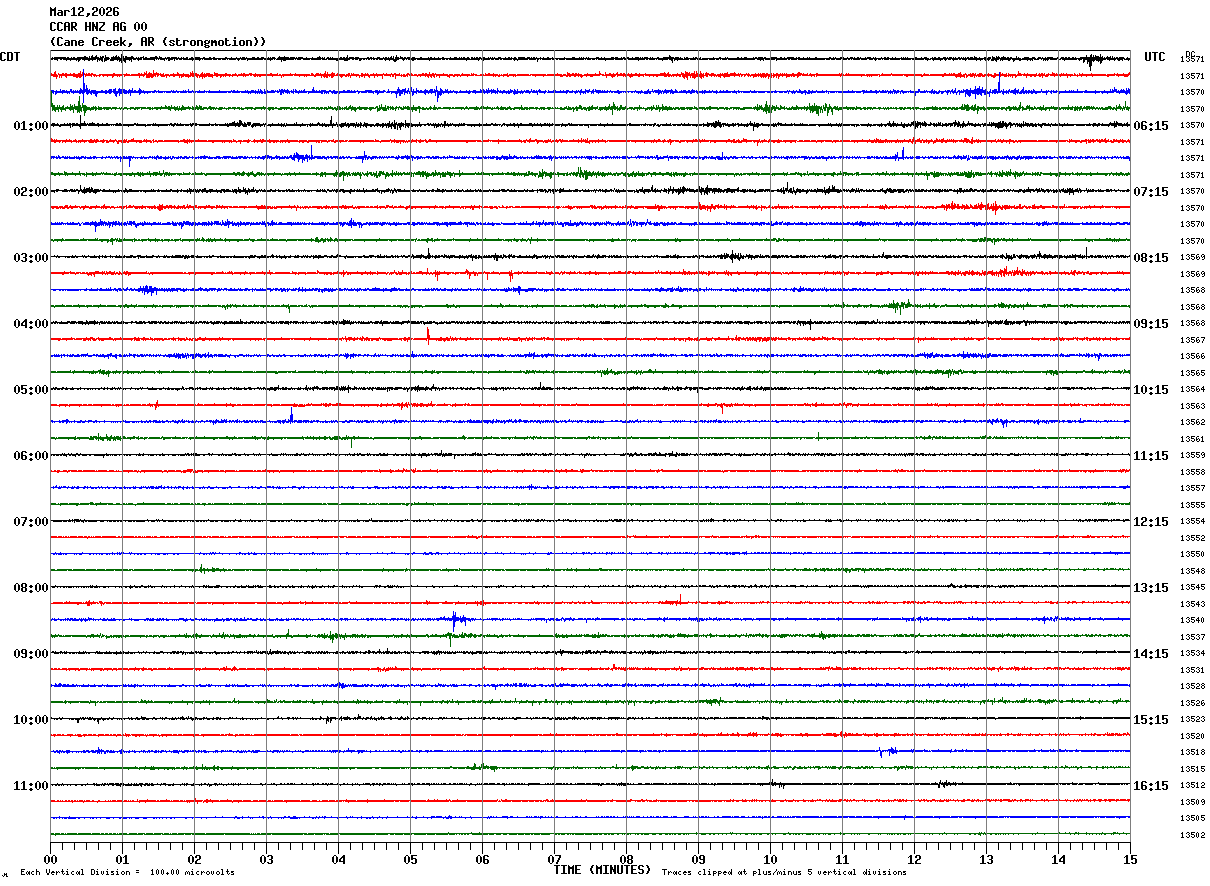The image size is (1210, 886).
Task: Click the traces clipped footnote text
Action: pos(784,873)
